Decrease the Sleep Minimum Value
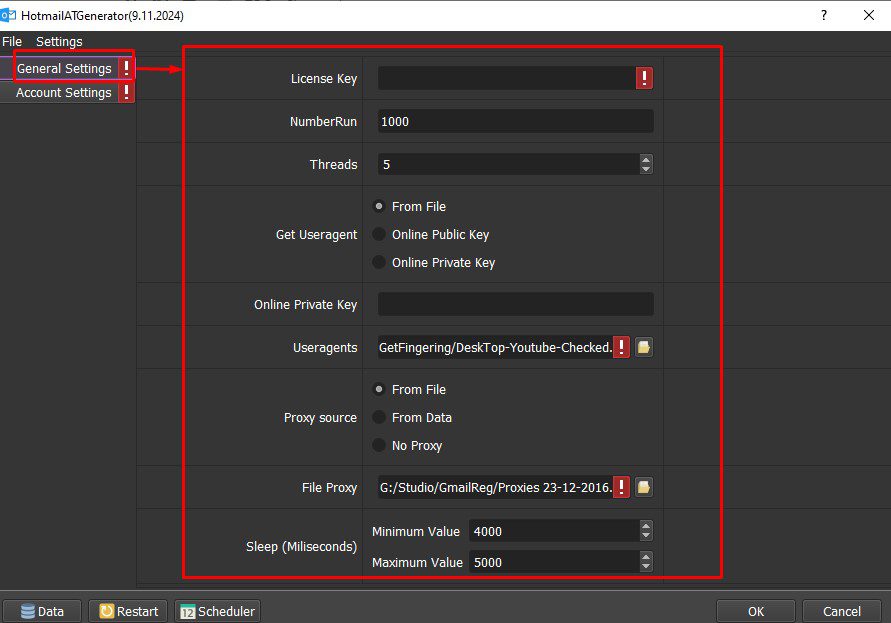 pyautogui.click(x=646, y=537)
